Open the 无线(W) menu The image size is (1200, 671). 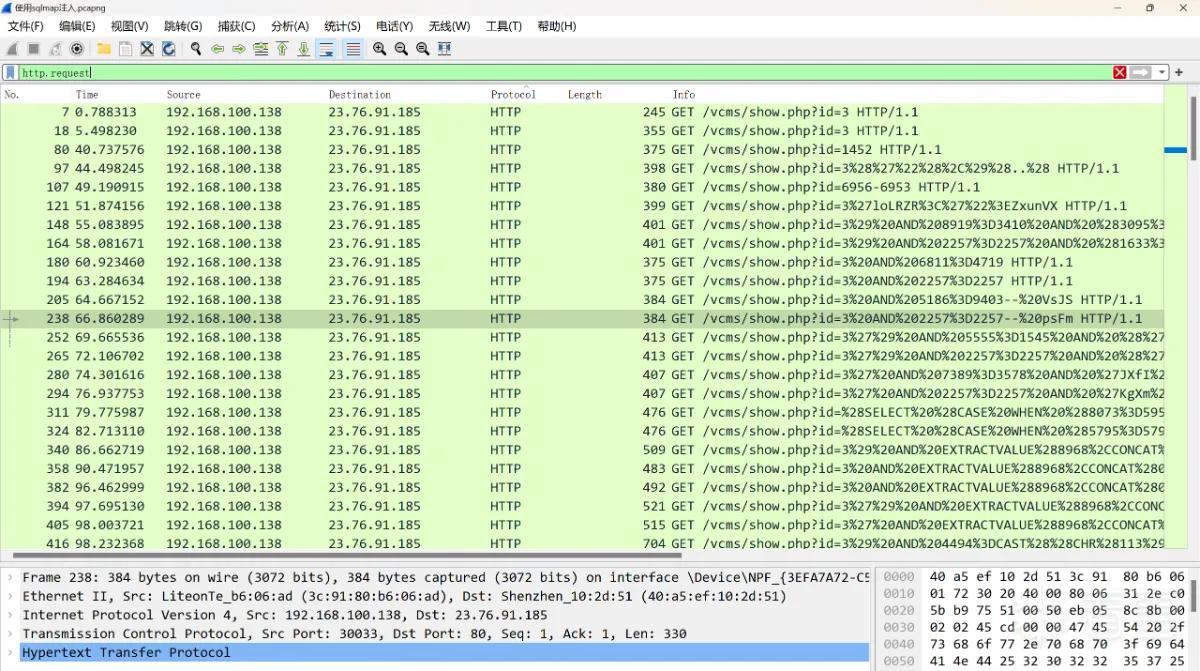tap(449, 26)
